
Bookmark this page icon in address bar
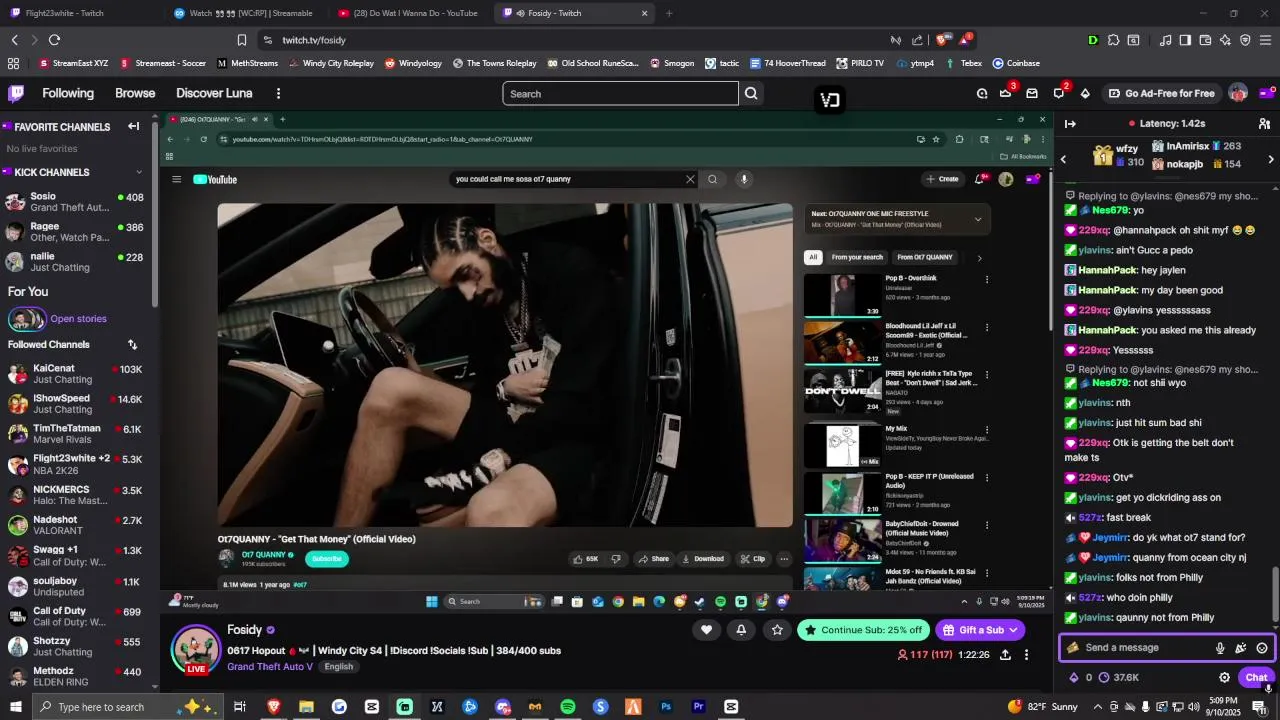tap(241, 40)
